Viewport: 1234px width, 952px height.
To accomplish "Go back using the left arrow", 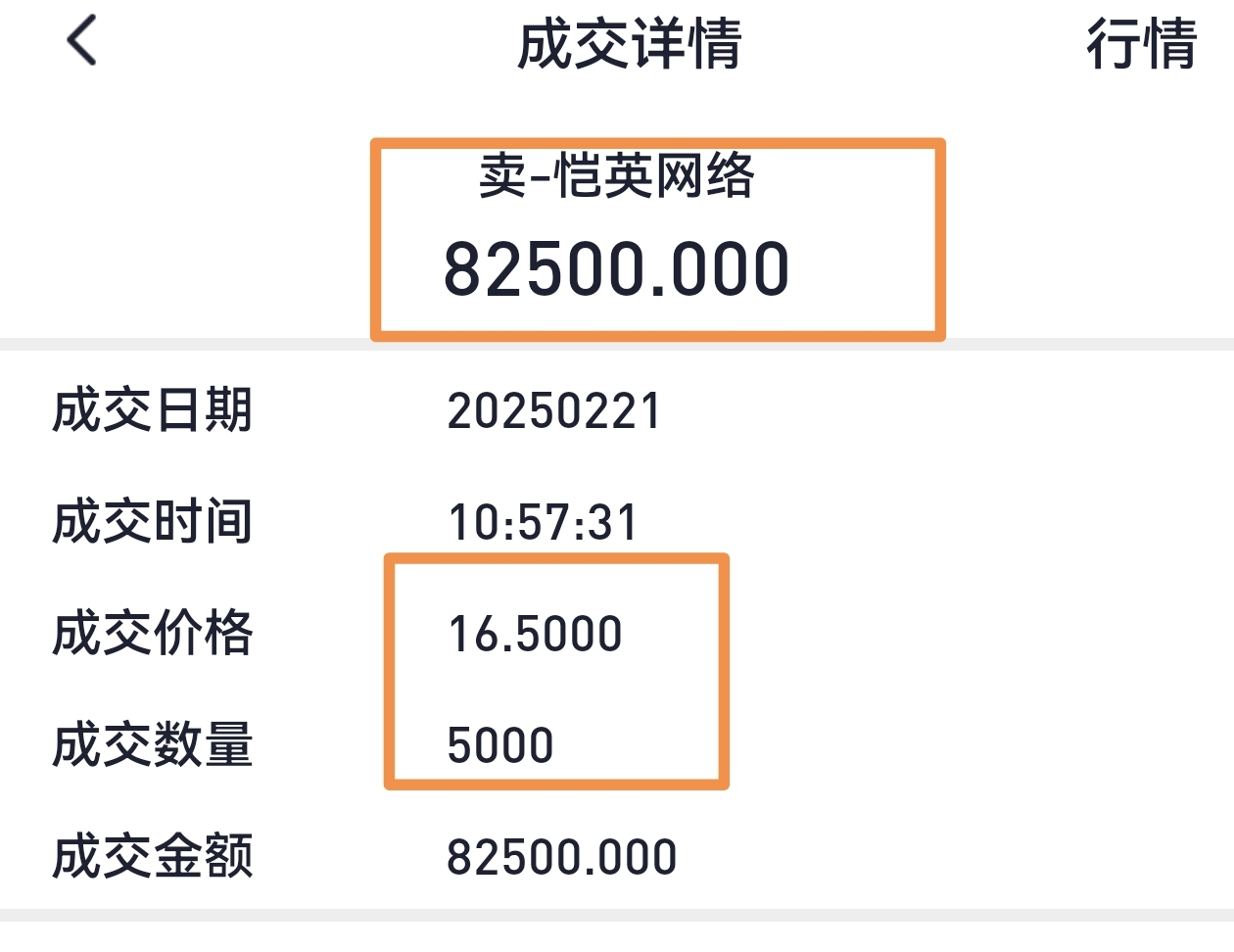I will tap(82, 42).
